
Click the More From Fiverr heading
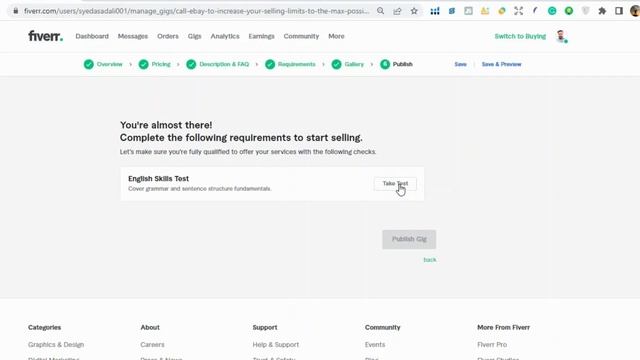coord(503,327)
